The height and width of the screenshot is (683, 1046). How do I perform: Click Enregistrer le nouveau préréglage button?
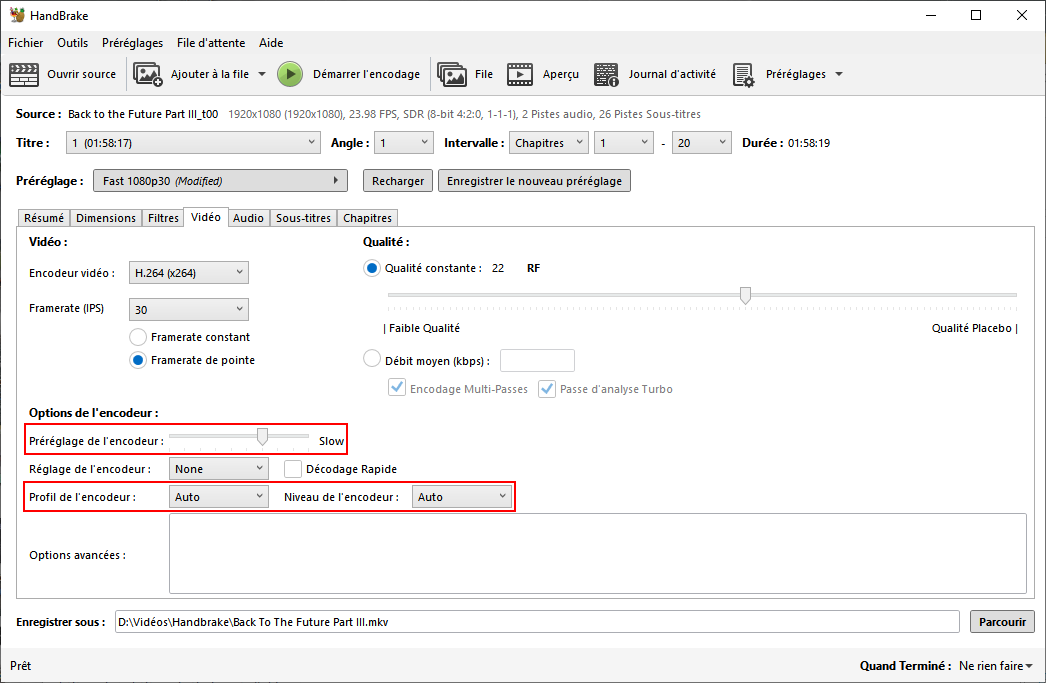point(535,181)
